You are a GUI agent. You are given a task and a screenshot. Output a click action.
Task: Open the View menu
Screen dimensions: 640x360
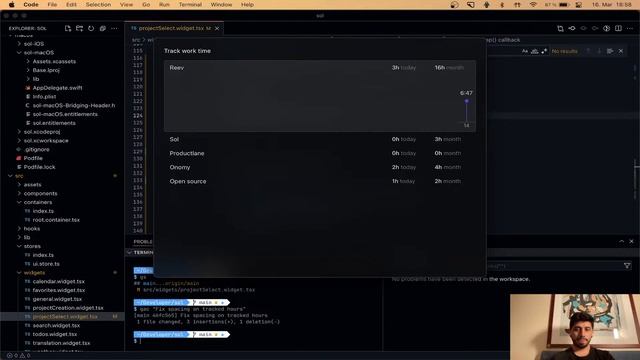tap(126, 4)
